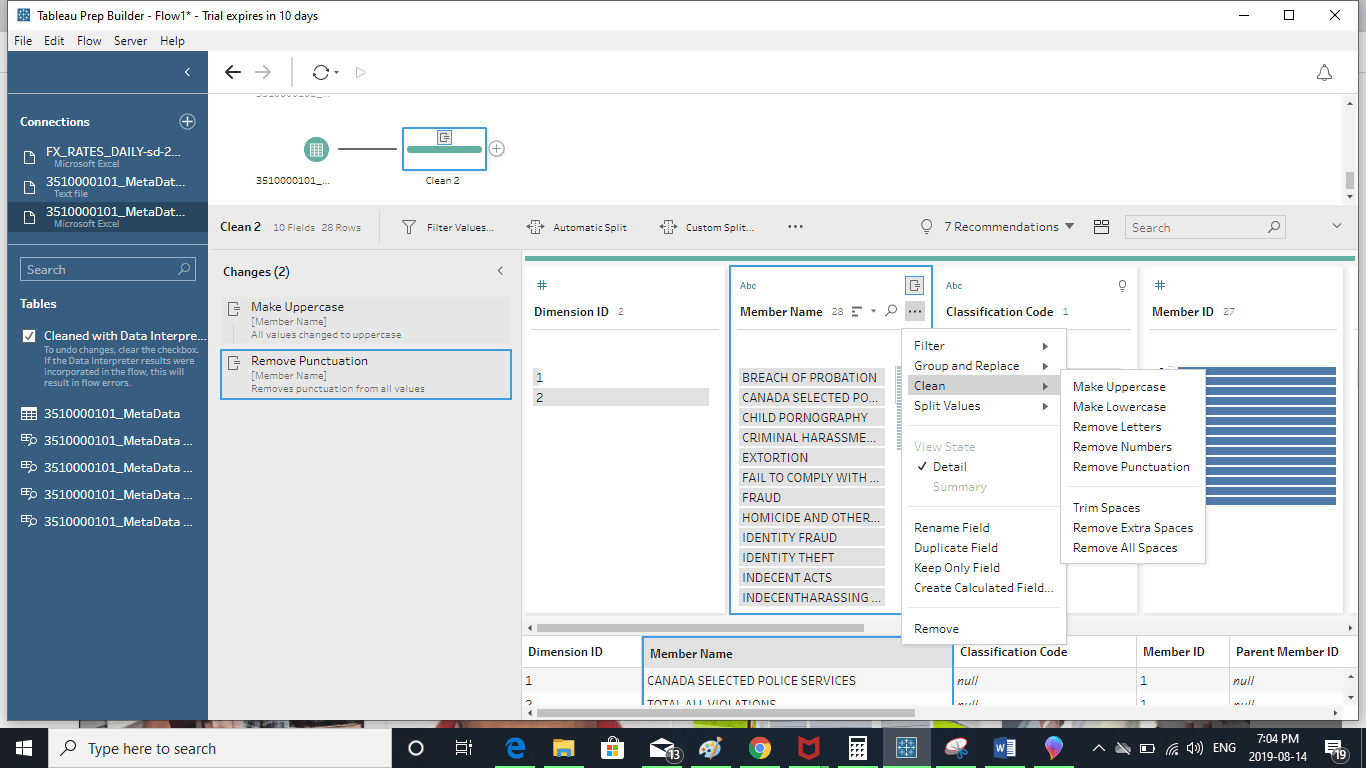Open the Tableau Prep taskbar icon
This screenshot has width=1366, height=768.
[905, 748]
